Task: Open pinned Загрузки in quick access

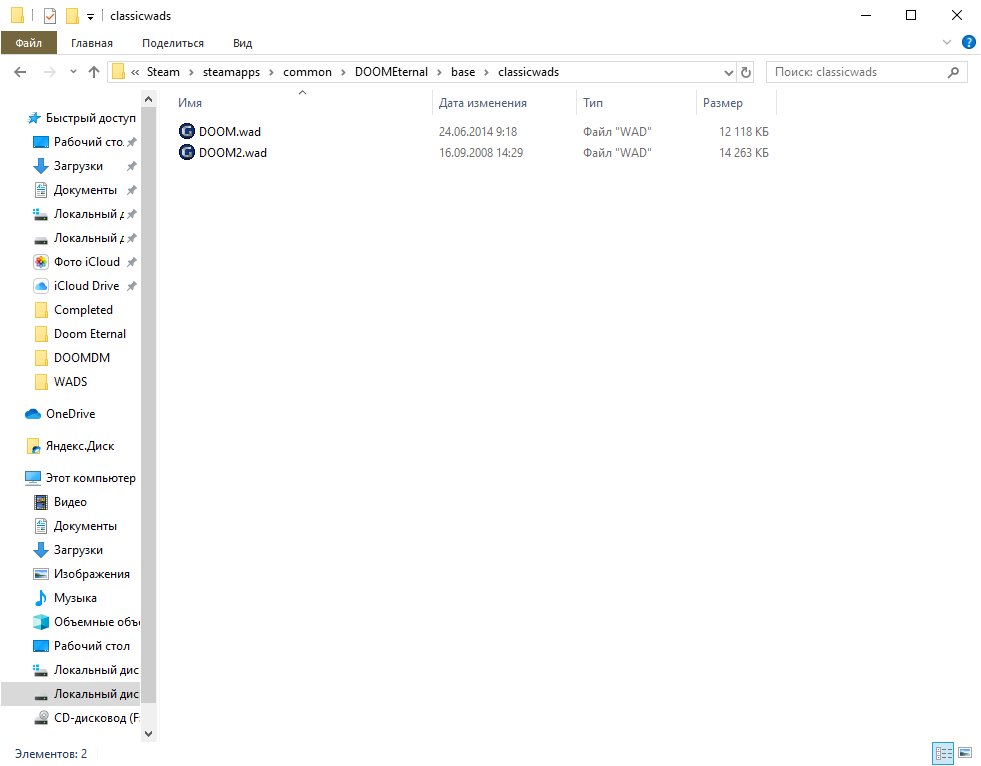Action: pos(78,166)
